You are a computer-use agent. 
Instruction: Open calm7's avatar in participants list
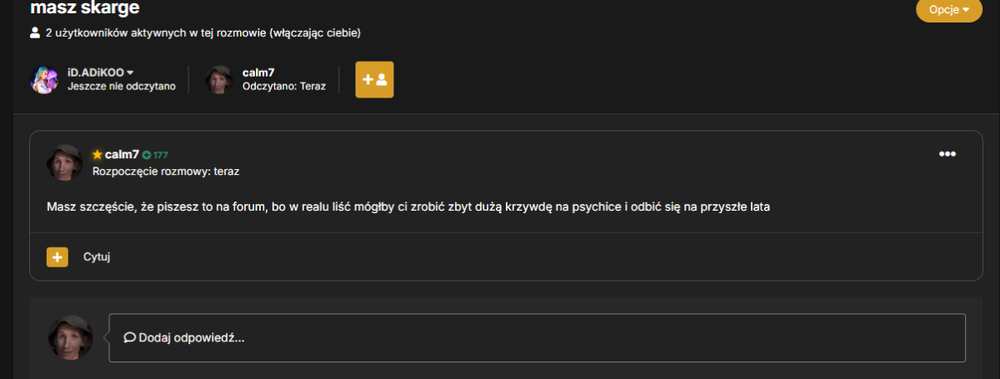click(219, 80)
